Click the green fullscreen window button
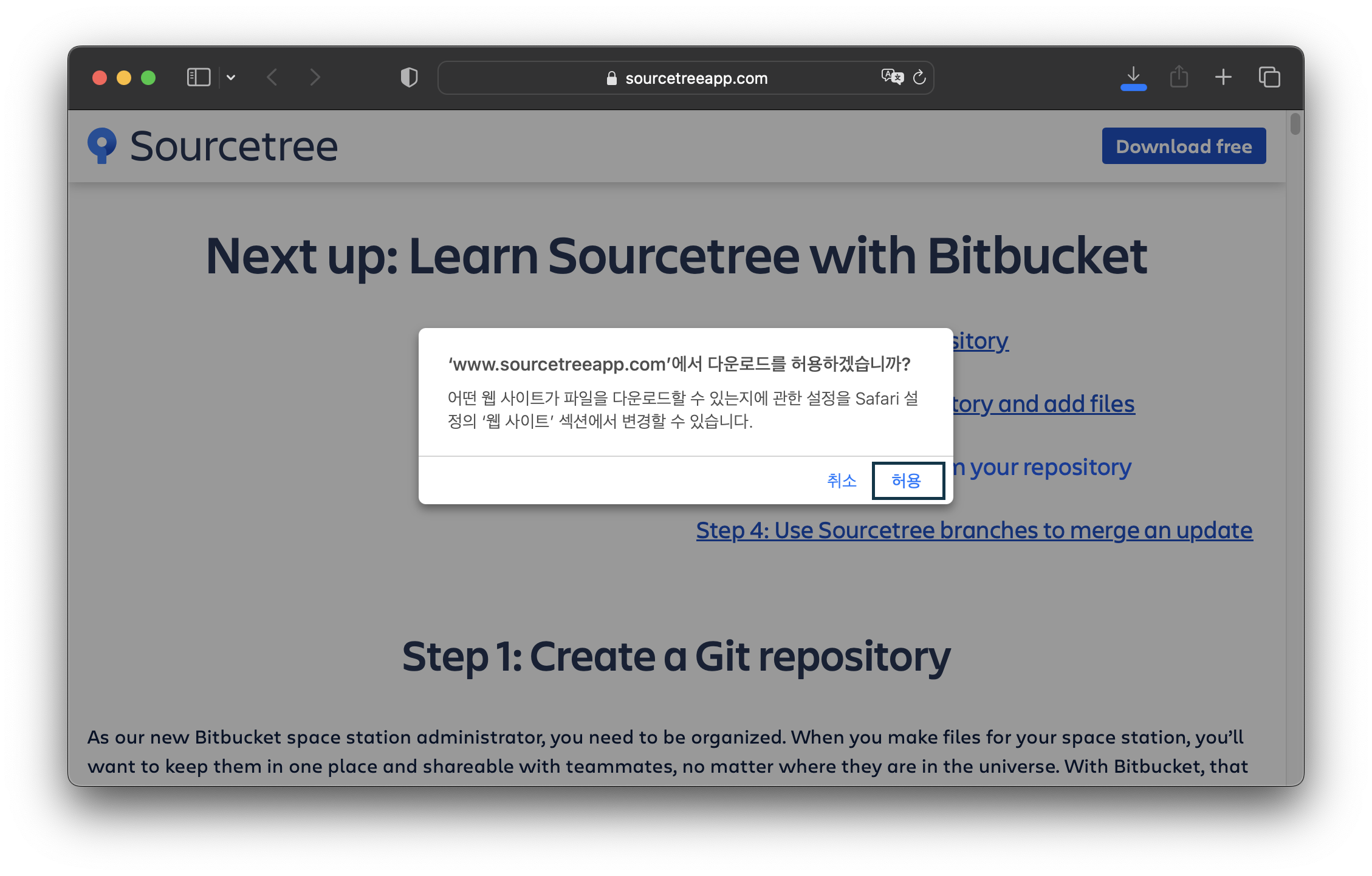1372x876 pixels. 148,78
